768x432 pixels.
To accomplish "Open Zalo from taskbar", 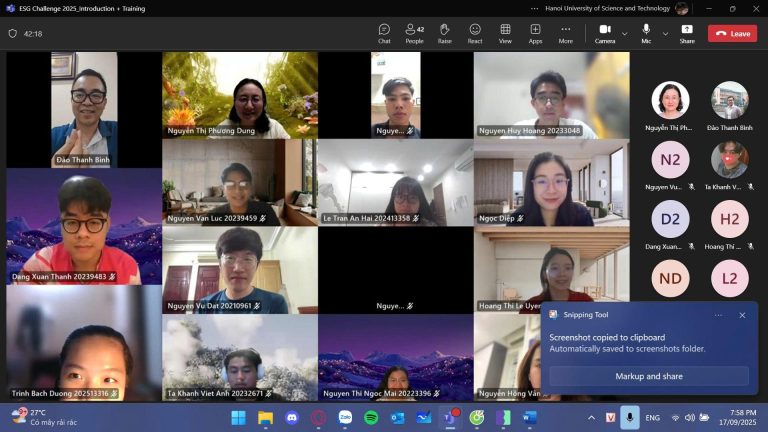I will tap(345, 418).
